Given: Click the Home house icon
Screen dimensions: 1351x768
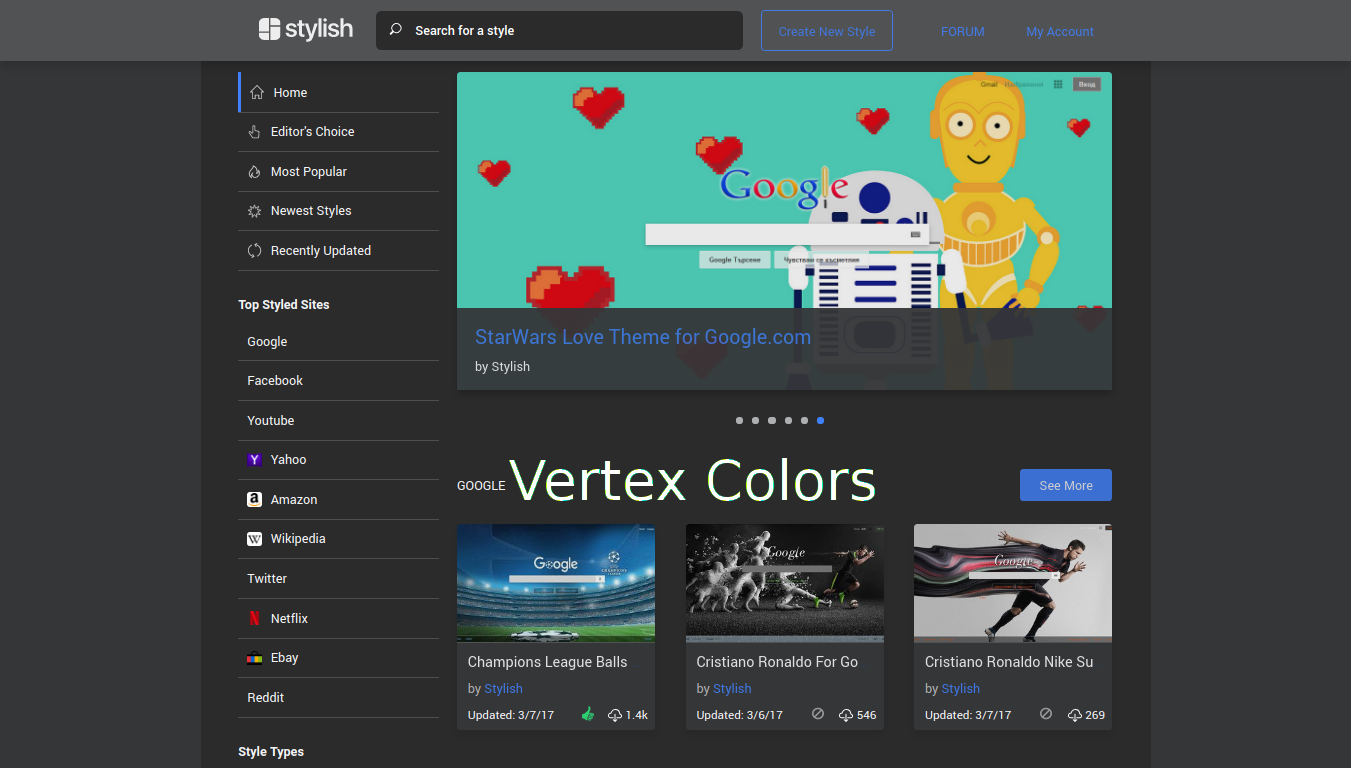Looking at the screenshot, I should tap(257, 92).
